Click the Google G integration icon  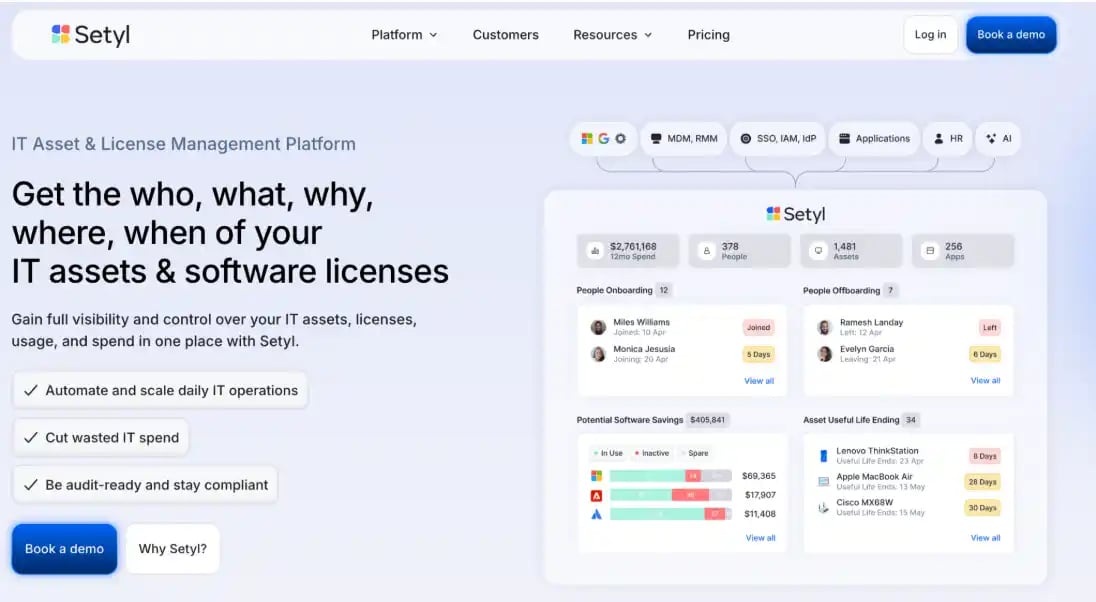(x=603, y=138)
